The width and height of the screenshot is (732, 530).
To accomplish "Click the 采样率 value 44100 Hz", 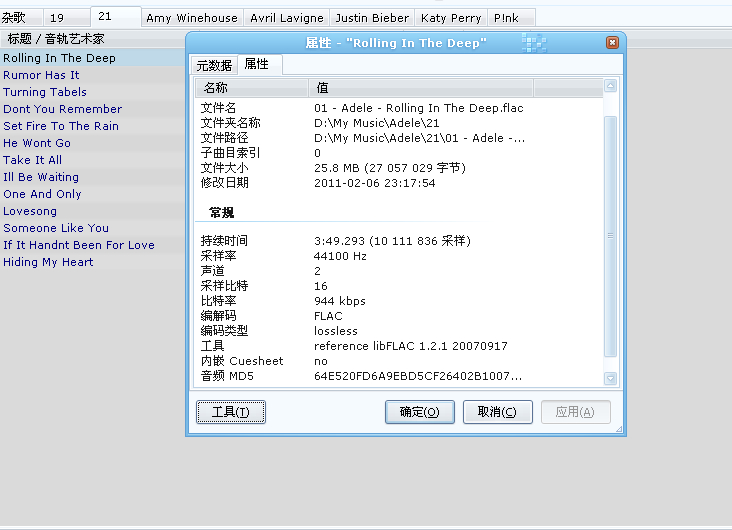I will point(340,256).
